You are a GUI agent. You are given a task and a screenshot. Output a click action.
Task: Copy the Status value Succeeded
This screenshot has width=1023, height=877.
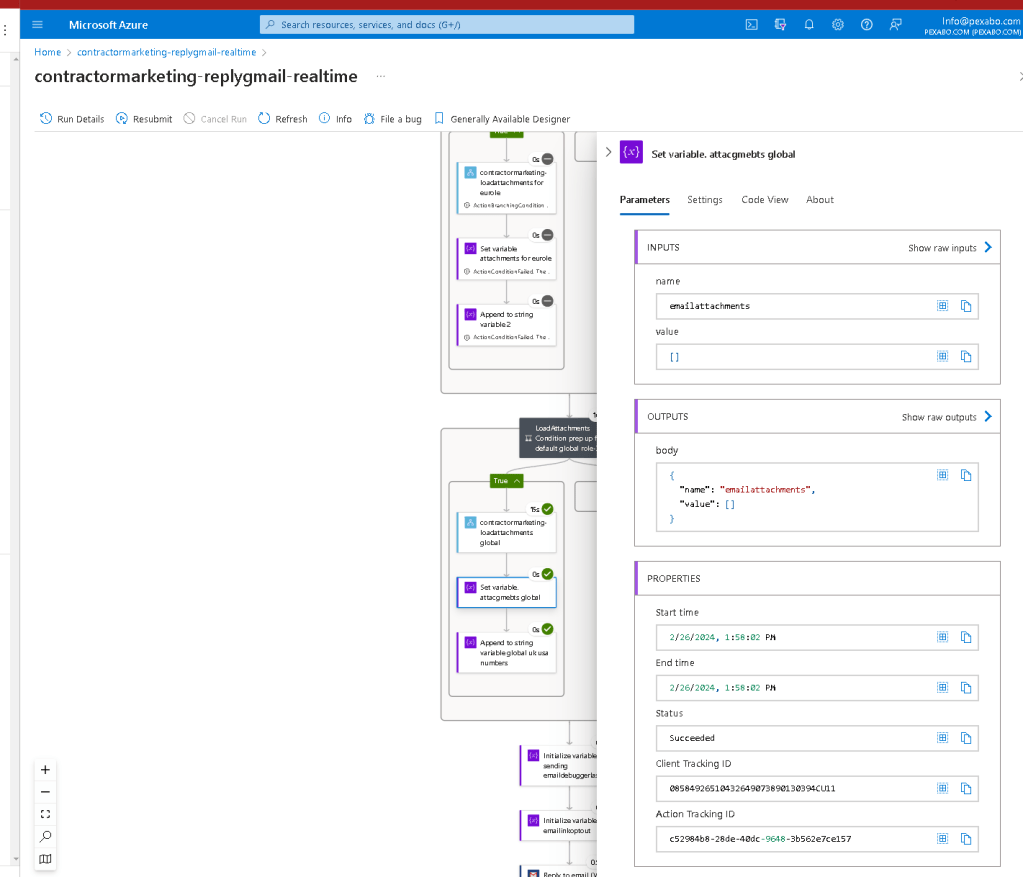pyautogui.click(x=966, y=737)
